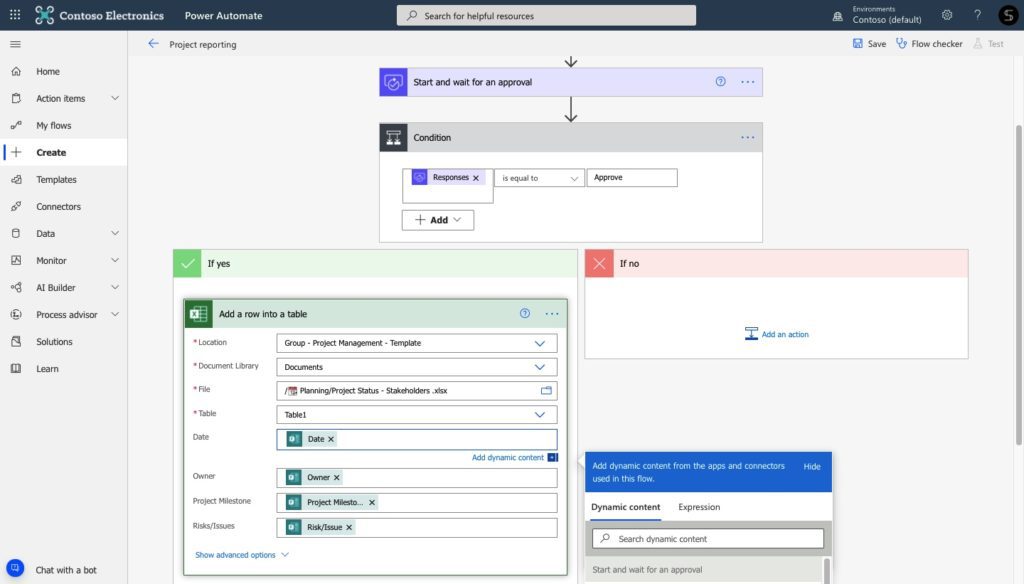Image resolution: width=1024 pixels, height=584 pixels.
Task: Expand the Action items menu
Action: point(115,98)
